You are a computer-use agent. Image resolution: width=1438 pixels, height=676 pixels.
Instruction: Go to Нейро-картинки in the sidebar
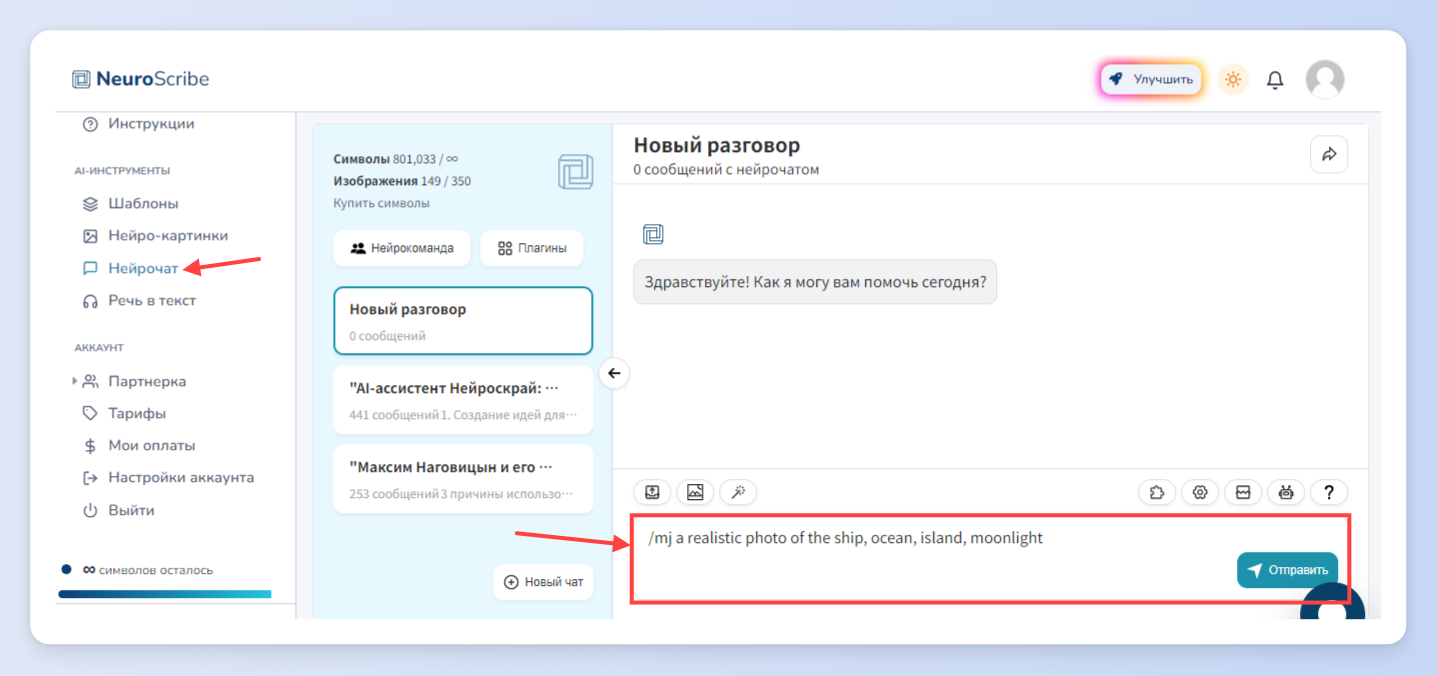click(x=155, y=236)
